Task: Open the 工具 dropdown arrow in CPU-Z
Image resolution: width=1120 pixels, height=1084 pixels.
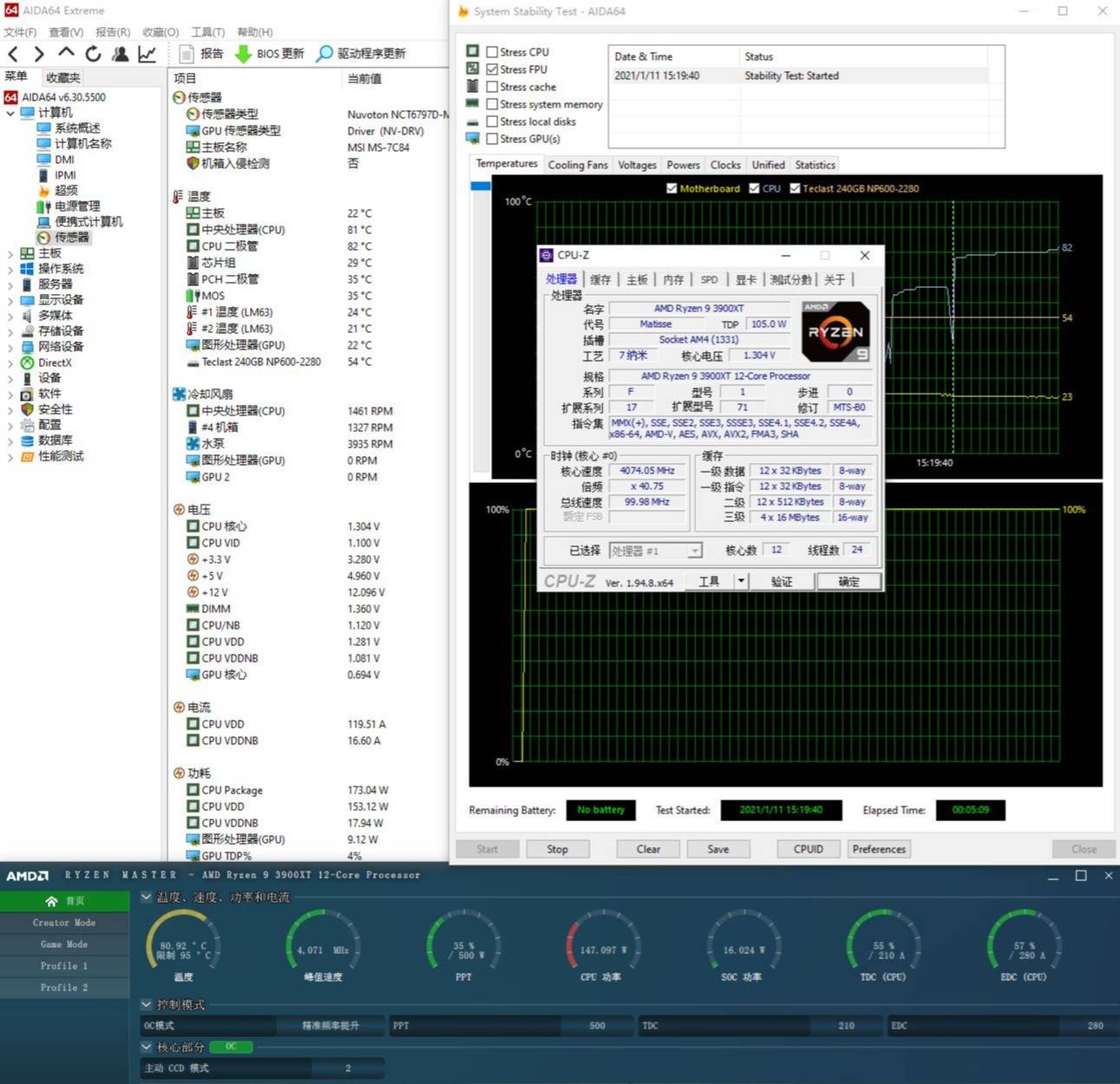Action: (x=741, y=581)
